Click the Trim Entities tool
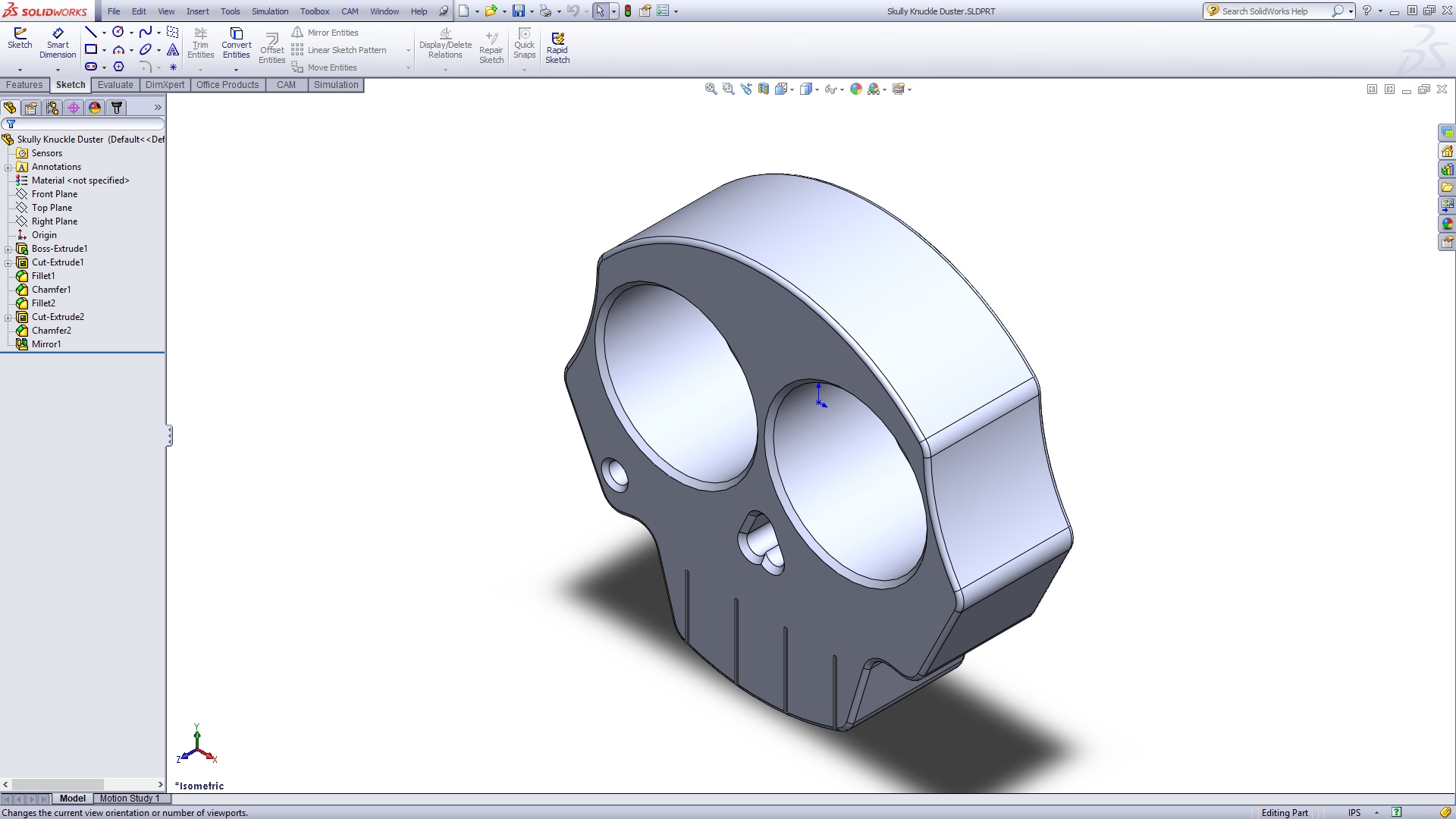The height and width of the screenshot is (819, 1456). click(x=200, y=43)
